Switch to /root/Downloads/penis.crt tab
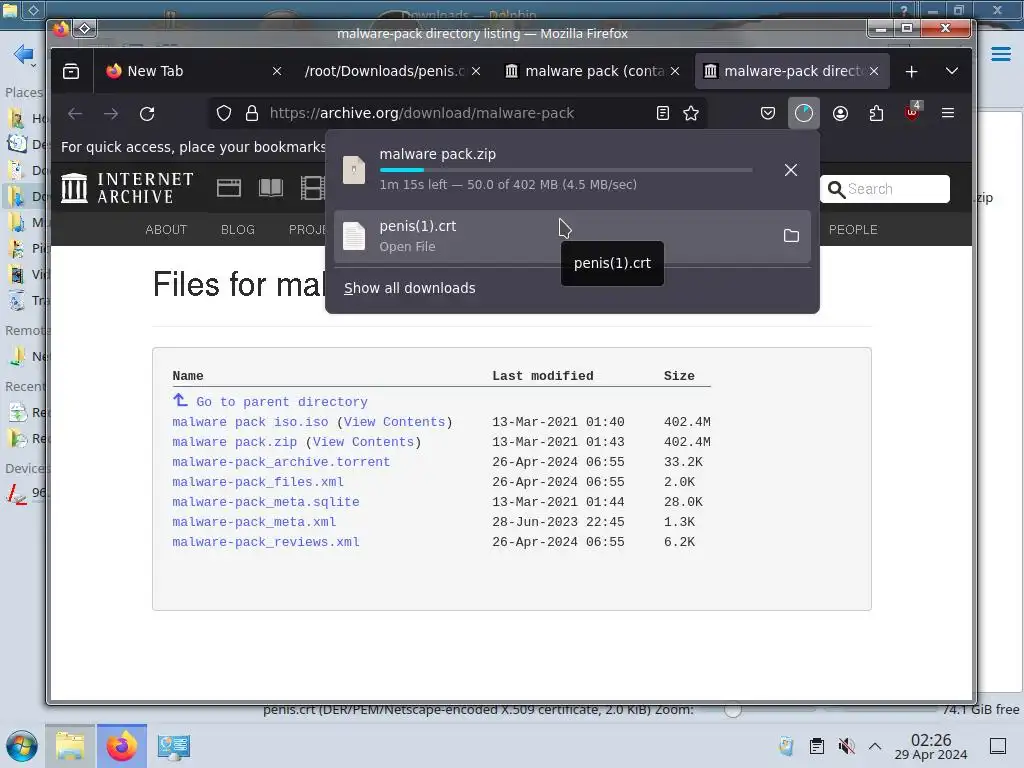This screenshot has height=768, width=1024. 392,71
